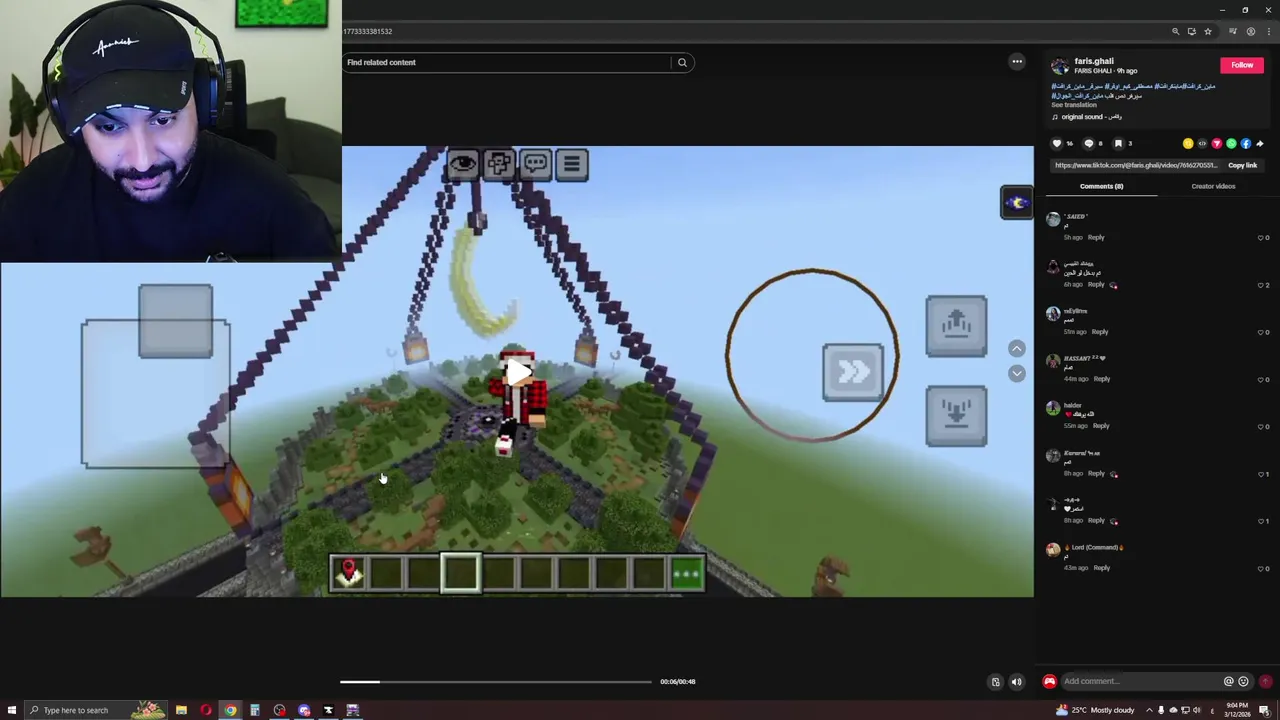Switch to the Creator videos tab

pyautogui.click(x=1213, y=186)
